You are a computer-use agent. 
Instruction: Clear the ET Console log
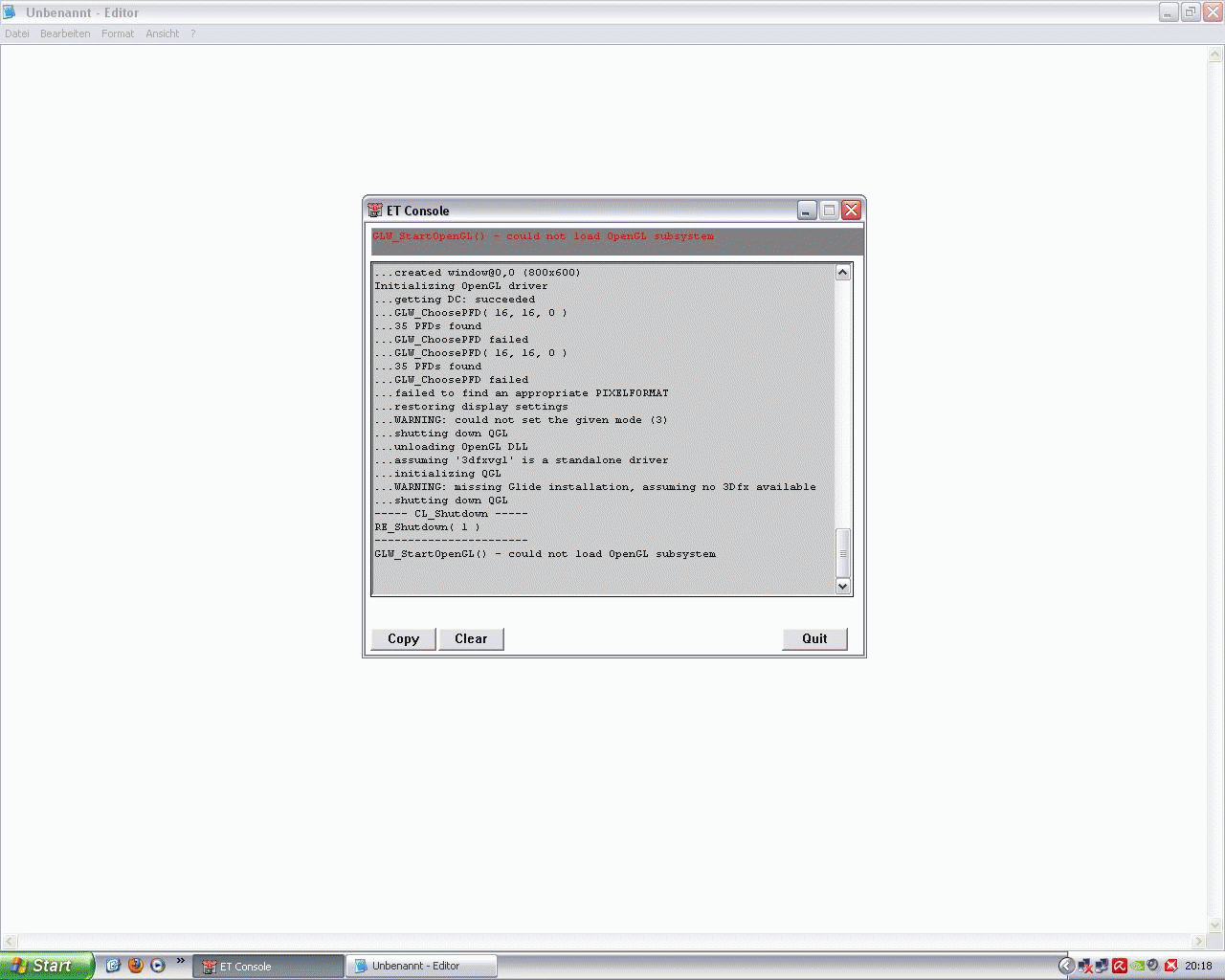click(471, 638)
